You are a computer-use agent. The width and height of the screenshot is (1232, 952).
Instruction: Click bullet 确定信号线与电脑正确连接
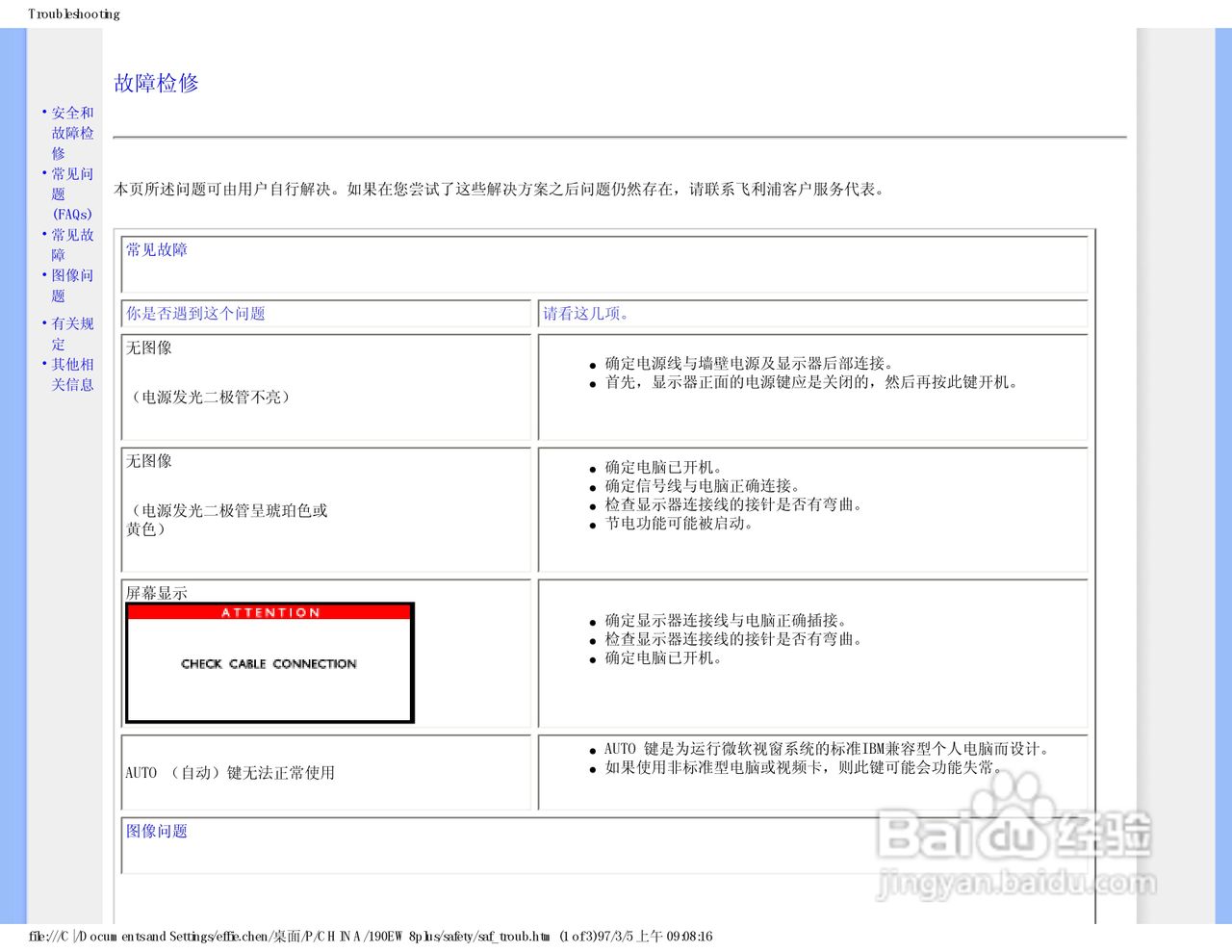coord(704,486)
